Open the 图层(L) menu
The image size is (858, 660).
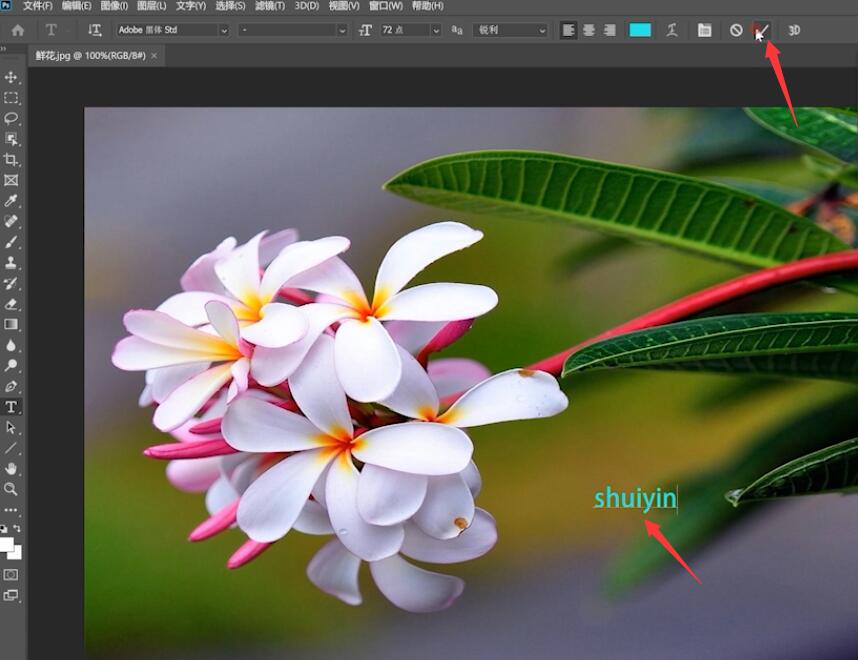click(152, 6)
